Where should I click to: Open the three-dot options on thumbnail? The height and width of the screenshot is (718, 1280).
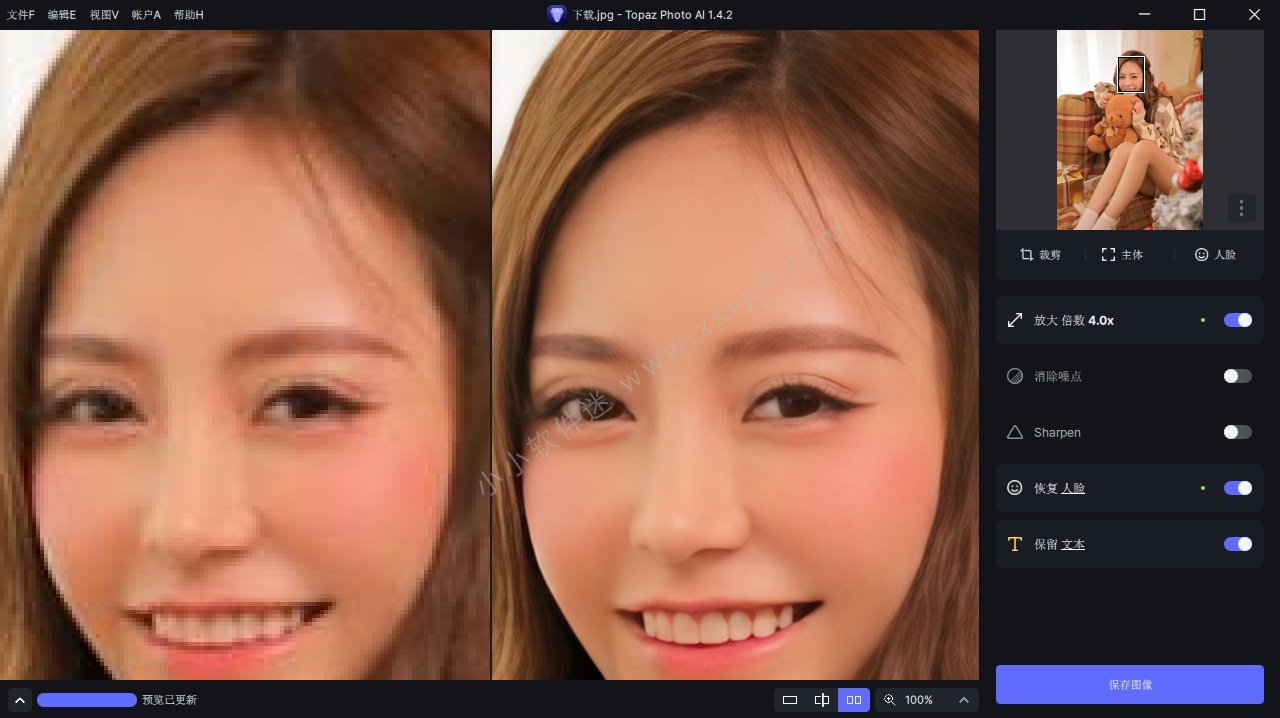click(1241, 208)
